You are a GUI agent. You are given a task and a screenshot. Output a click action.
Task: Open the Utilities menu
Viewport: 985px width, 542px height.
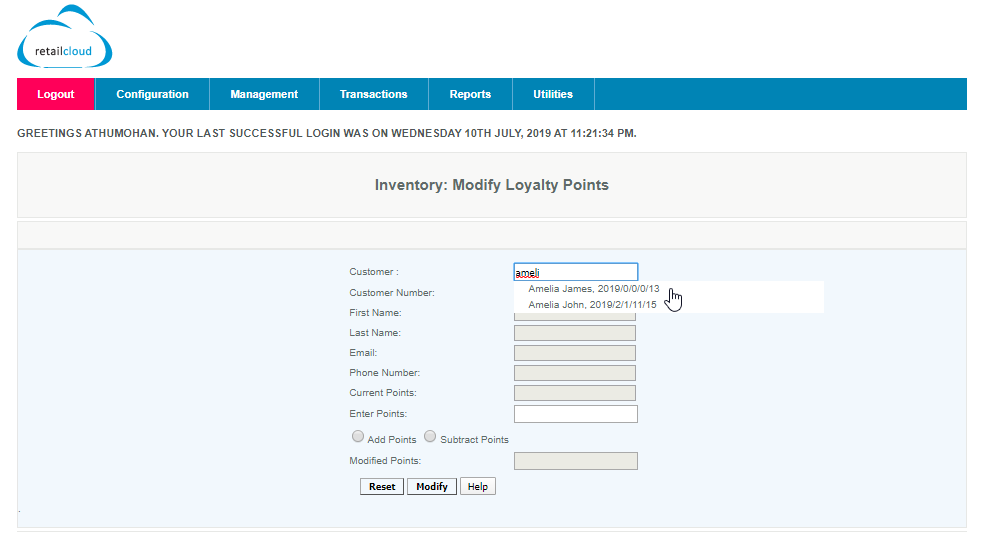click(x=553, y=94)
